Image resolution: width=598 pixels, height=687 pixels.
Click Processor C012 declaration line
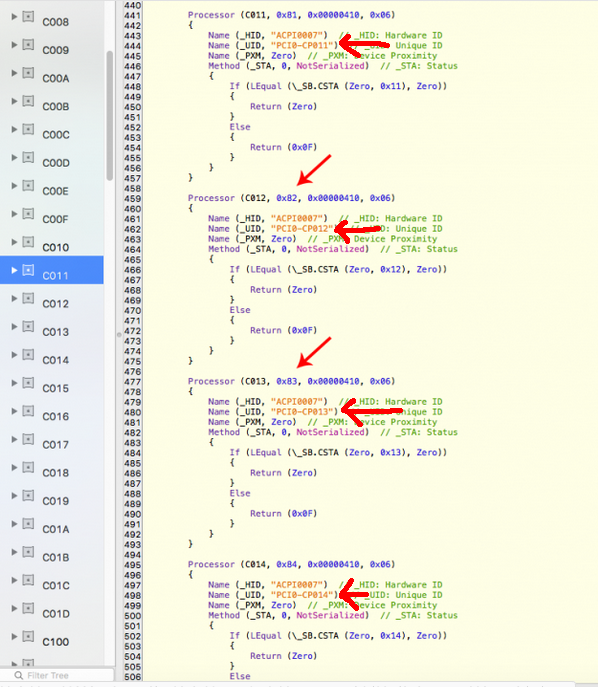pos(291,198)
